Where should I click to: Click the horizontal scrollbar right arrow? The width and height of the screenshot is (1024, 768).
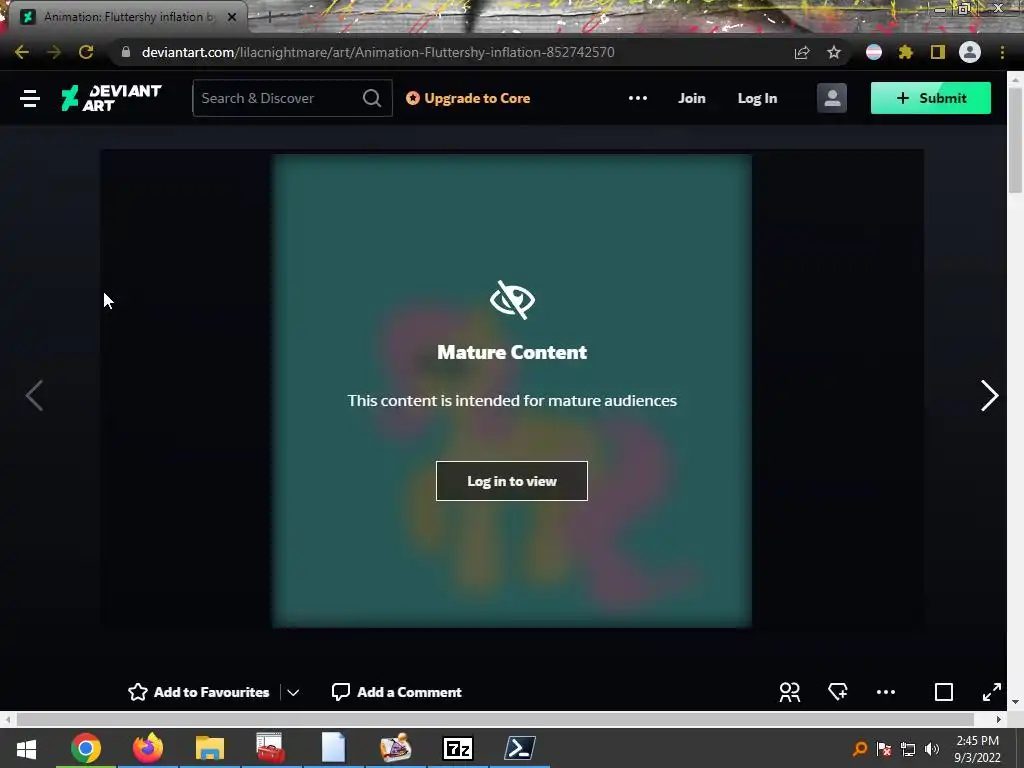point(999,719)
